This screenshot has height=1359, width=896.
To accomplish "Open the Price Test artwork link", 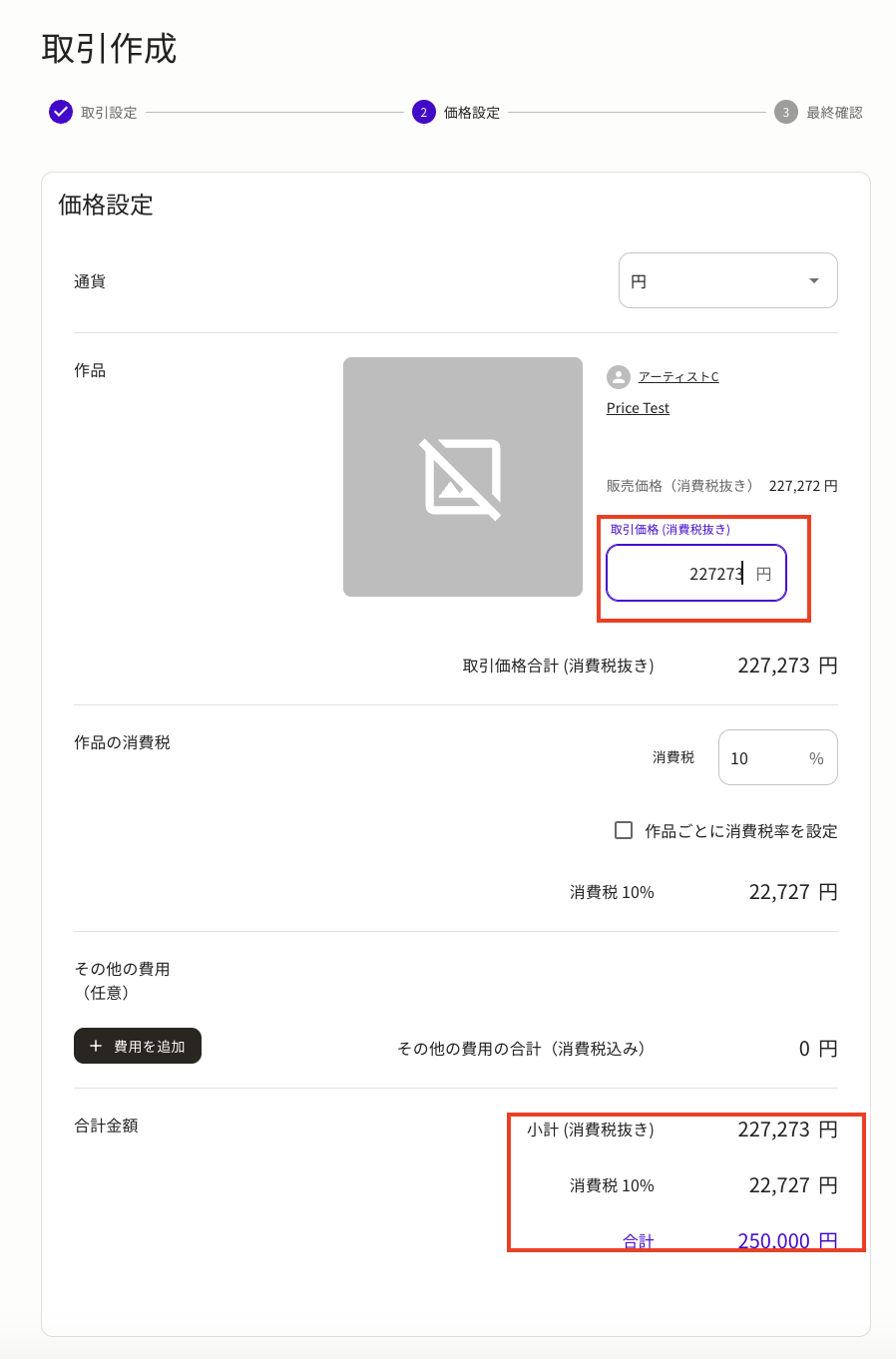I will pos(637,407).
